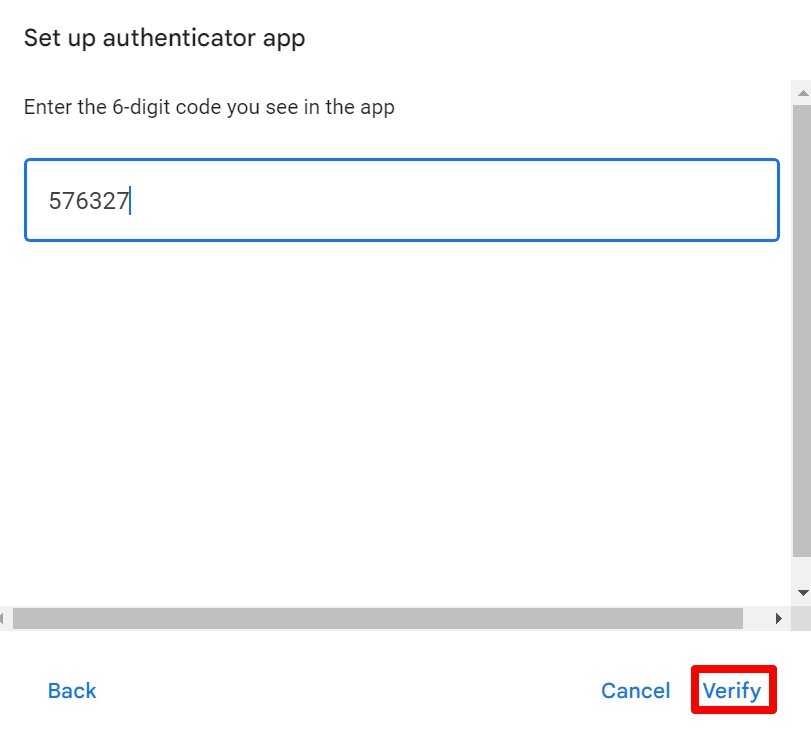Viewport: 811px width, 739px height.
Task: Click the 'Set up authenticator app' title
Action: point(164,38)
